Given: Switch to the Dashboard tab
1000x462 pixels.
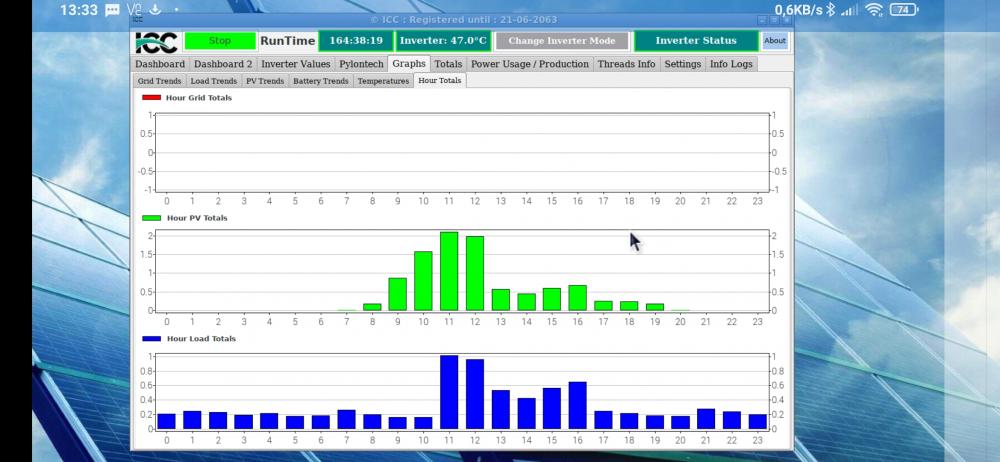Looking at the screenshot, I should (x=160, y=64).
